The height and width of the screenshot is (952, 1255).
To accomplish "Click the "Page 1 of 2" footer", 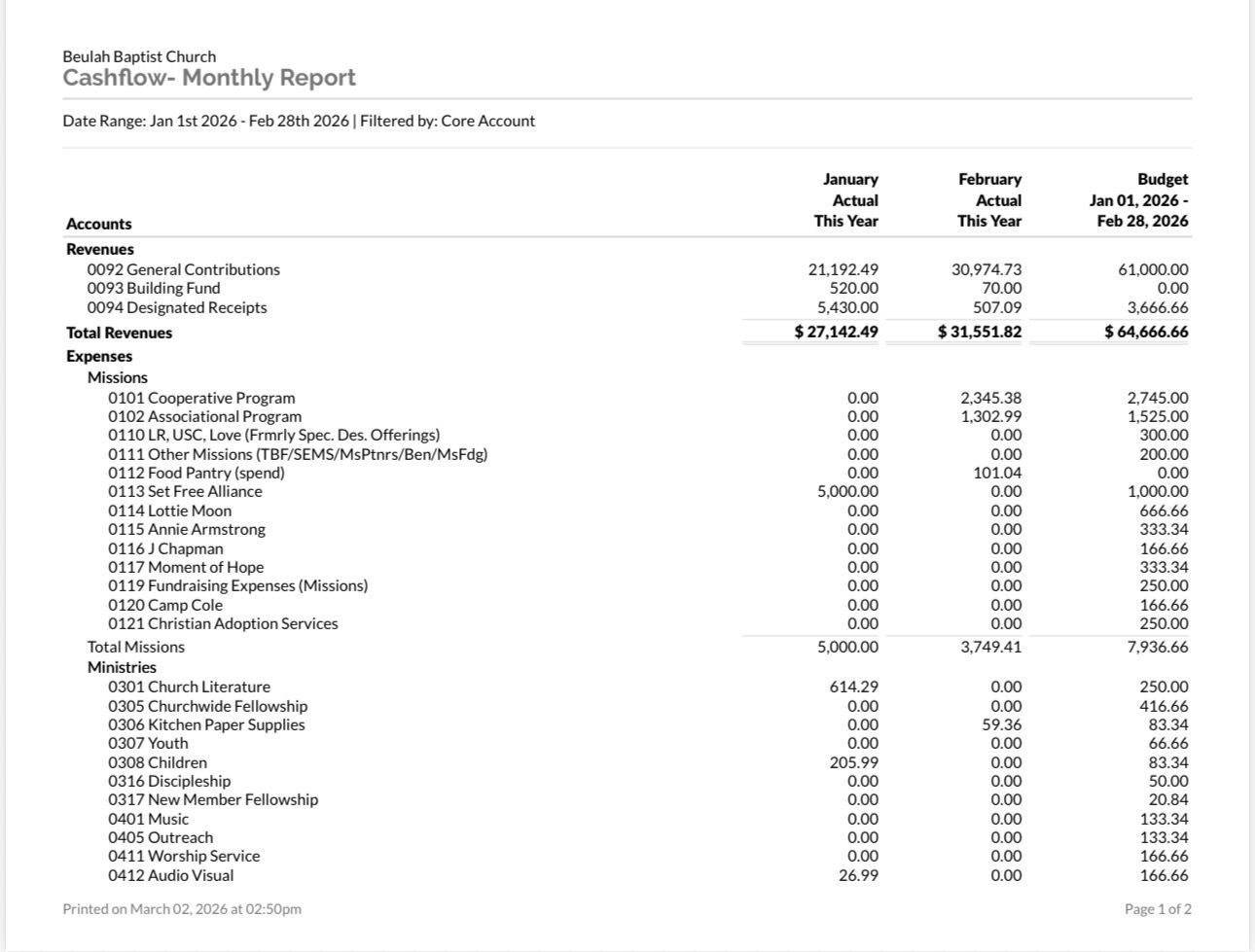I will 1158,909.
